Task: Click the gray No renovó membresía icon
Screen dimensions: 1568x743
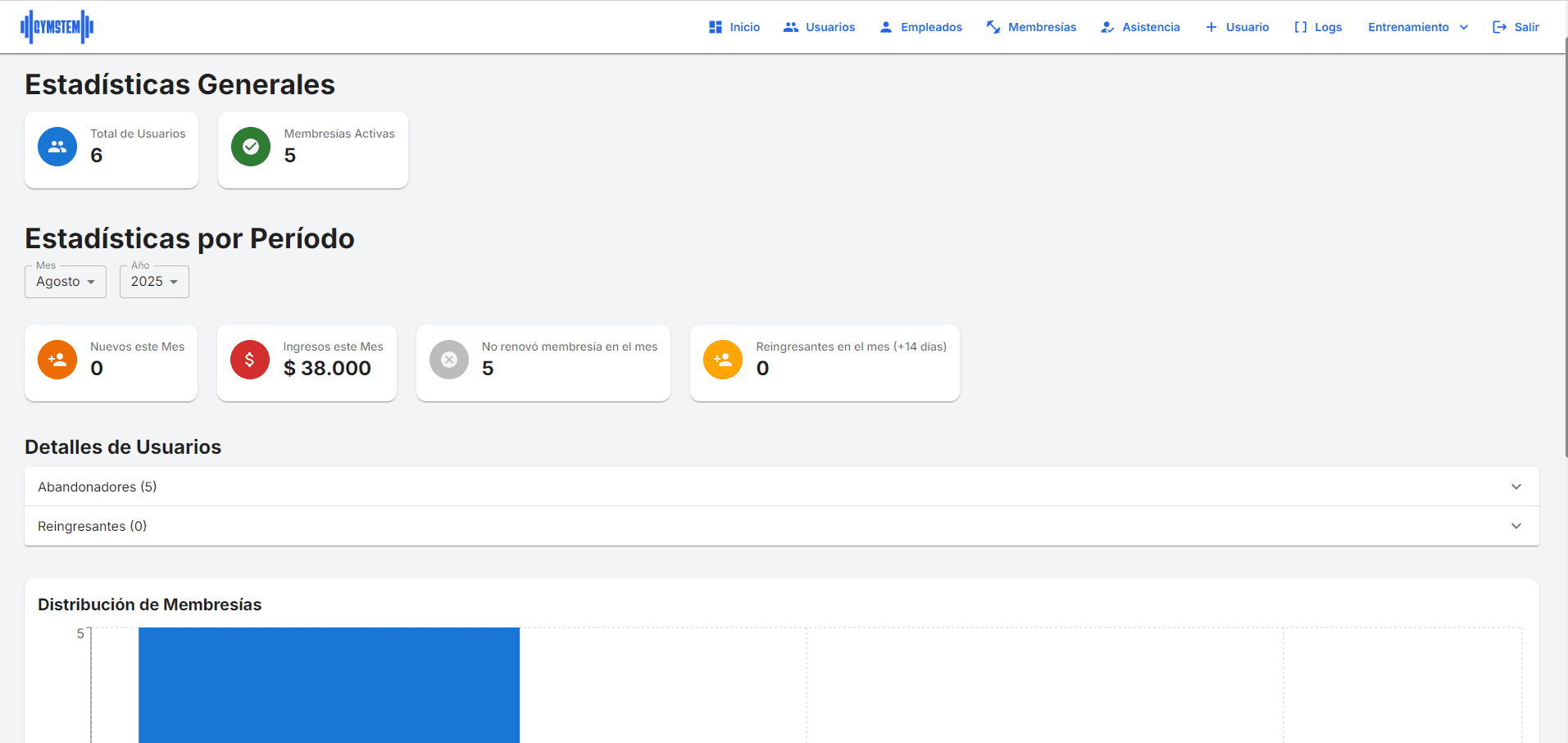Action: (449, 360)
